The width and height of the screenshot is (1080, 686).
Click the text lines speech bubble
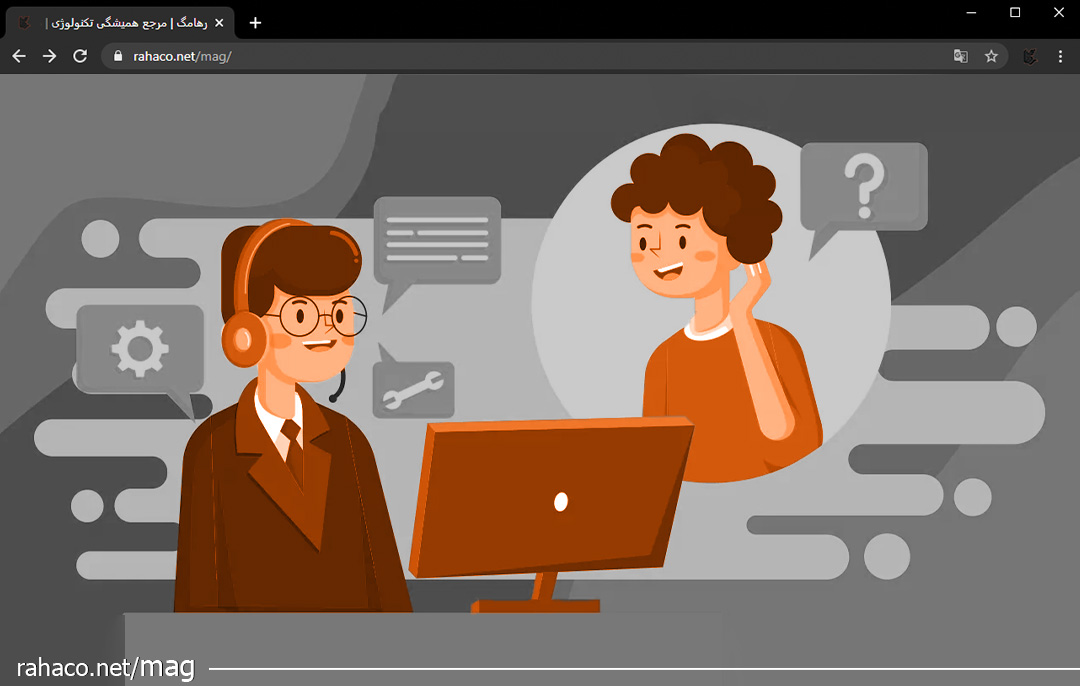[437, 240]
